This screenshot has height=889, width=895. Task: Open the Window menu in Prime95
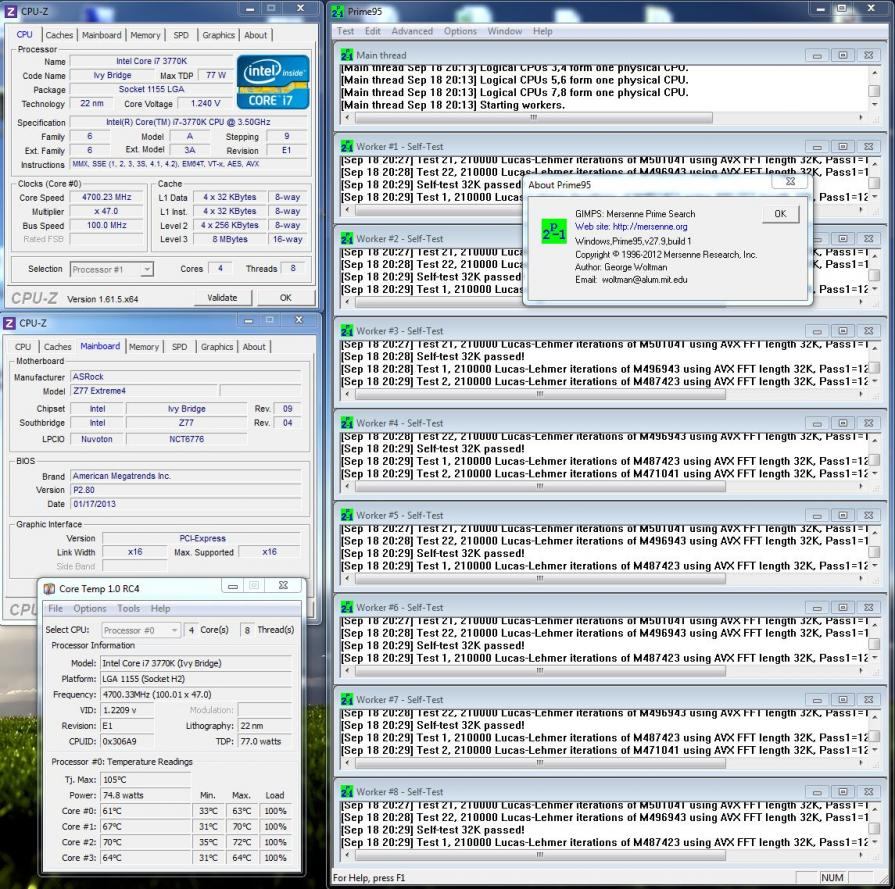click(x=505, y=31)
